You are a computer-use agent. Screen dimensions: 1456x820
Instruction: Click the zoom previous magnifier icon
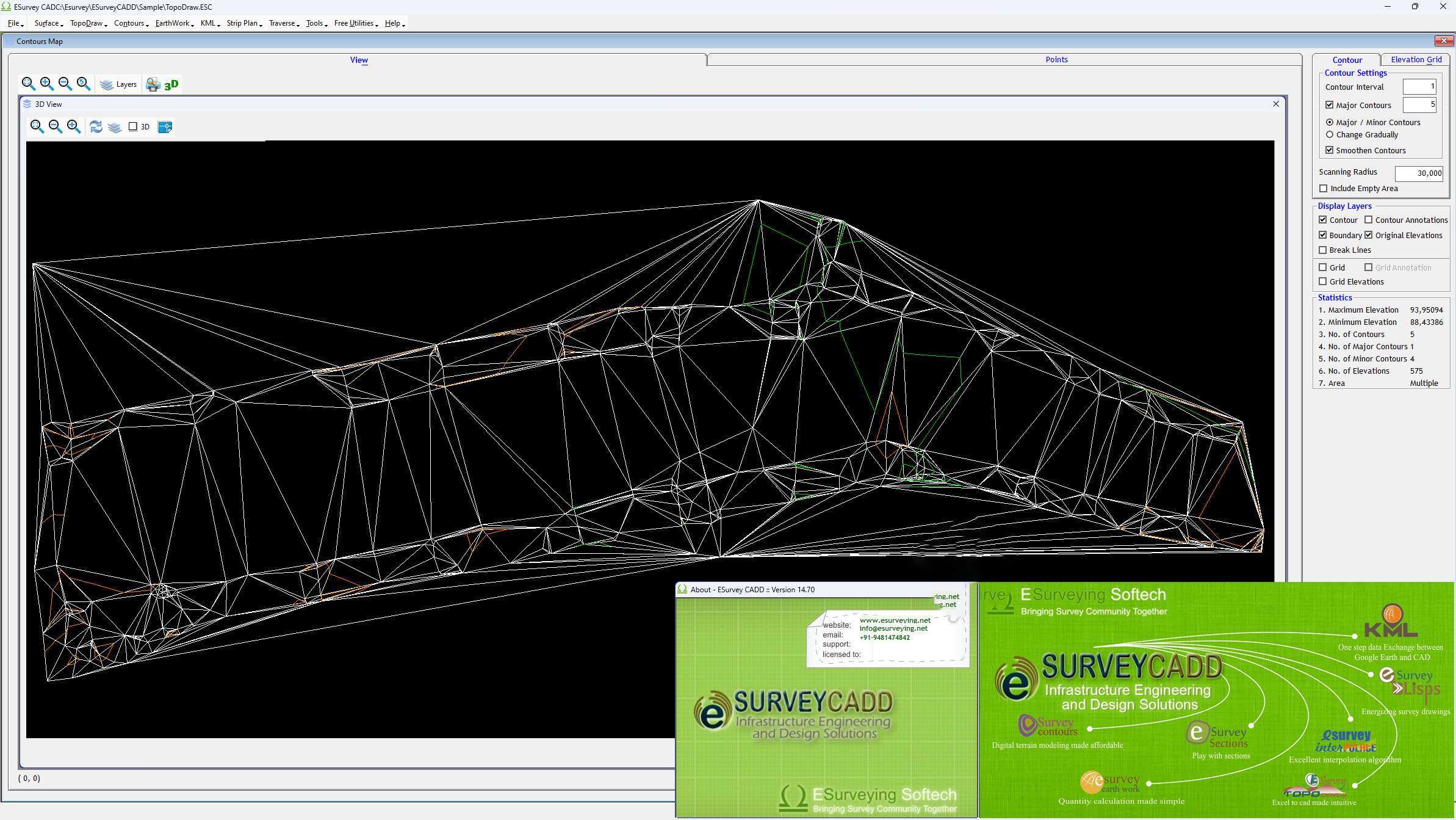[84, 84]
